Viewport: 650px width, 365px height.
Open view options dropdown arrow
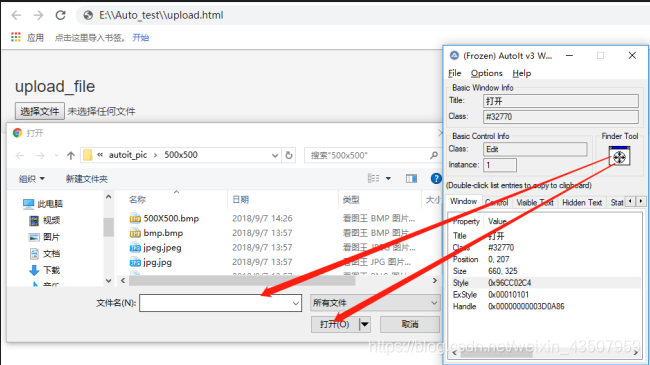388,178
